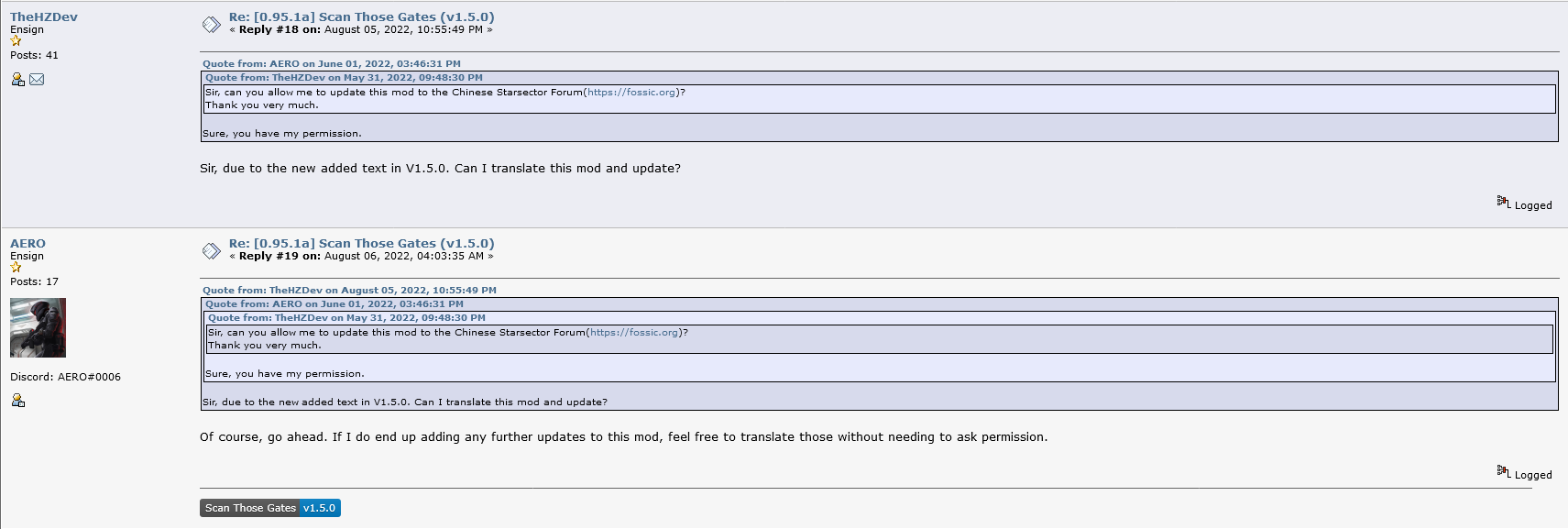The width and height of the screenshot is (1568, 529).
Task: Click the Logged IP icon in Reply #19
Action: (x=1503, y=470)
